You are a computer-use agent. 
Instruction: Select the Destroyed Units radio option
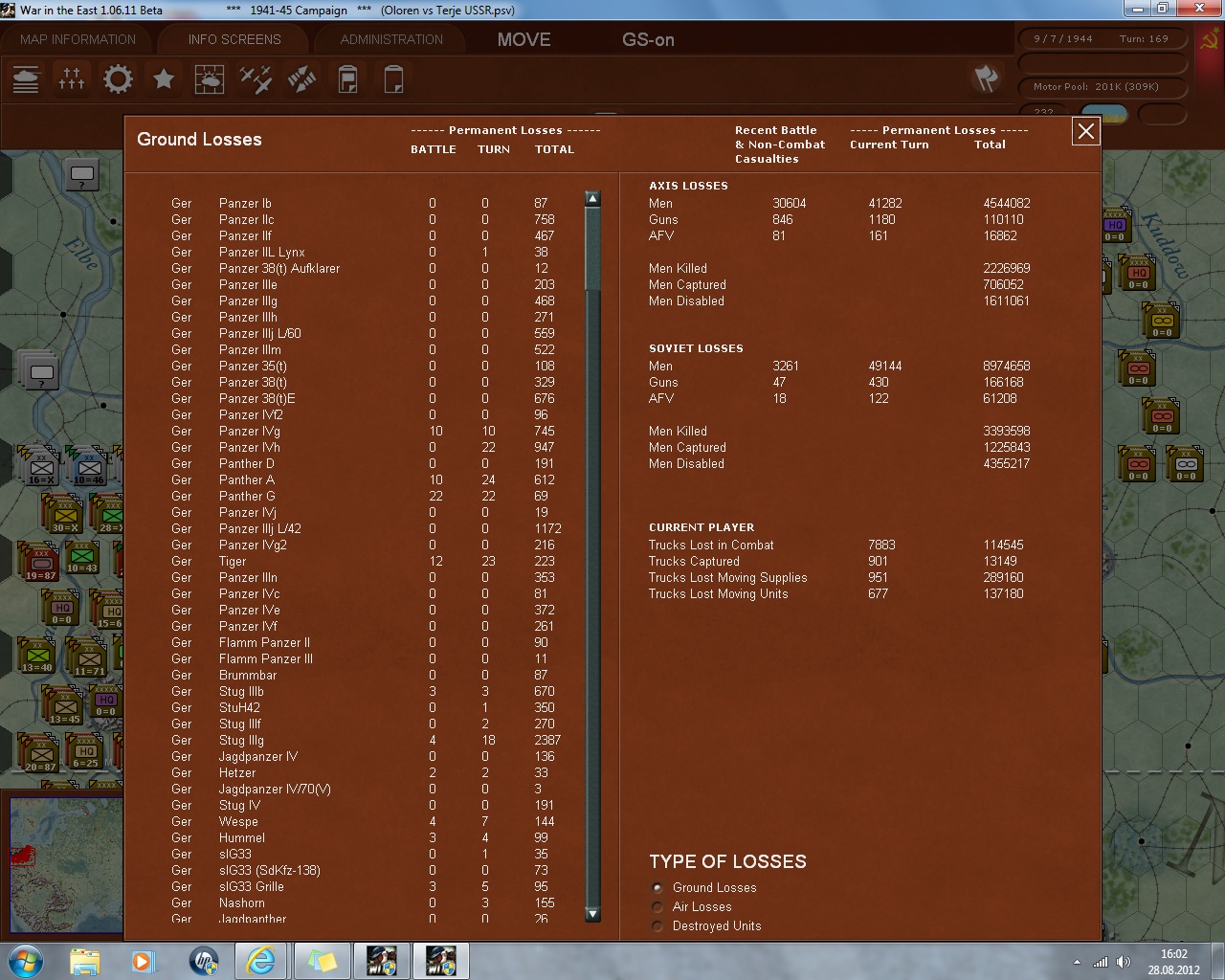click(x=657, y=925)
